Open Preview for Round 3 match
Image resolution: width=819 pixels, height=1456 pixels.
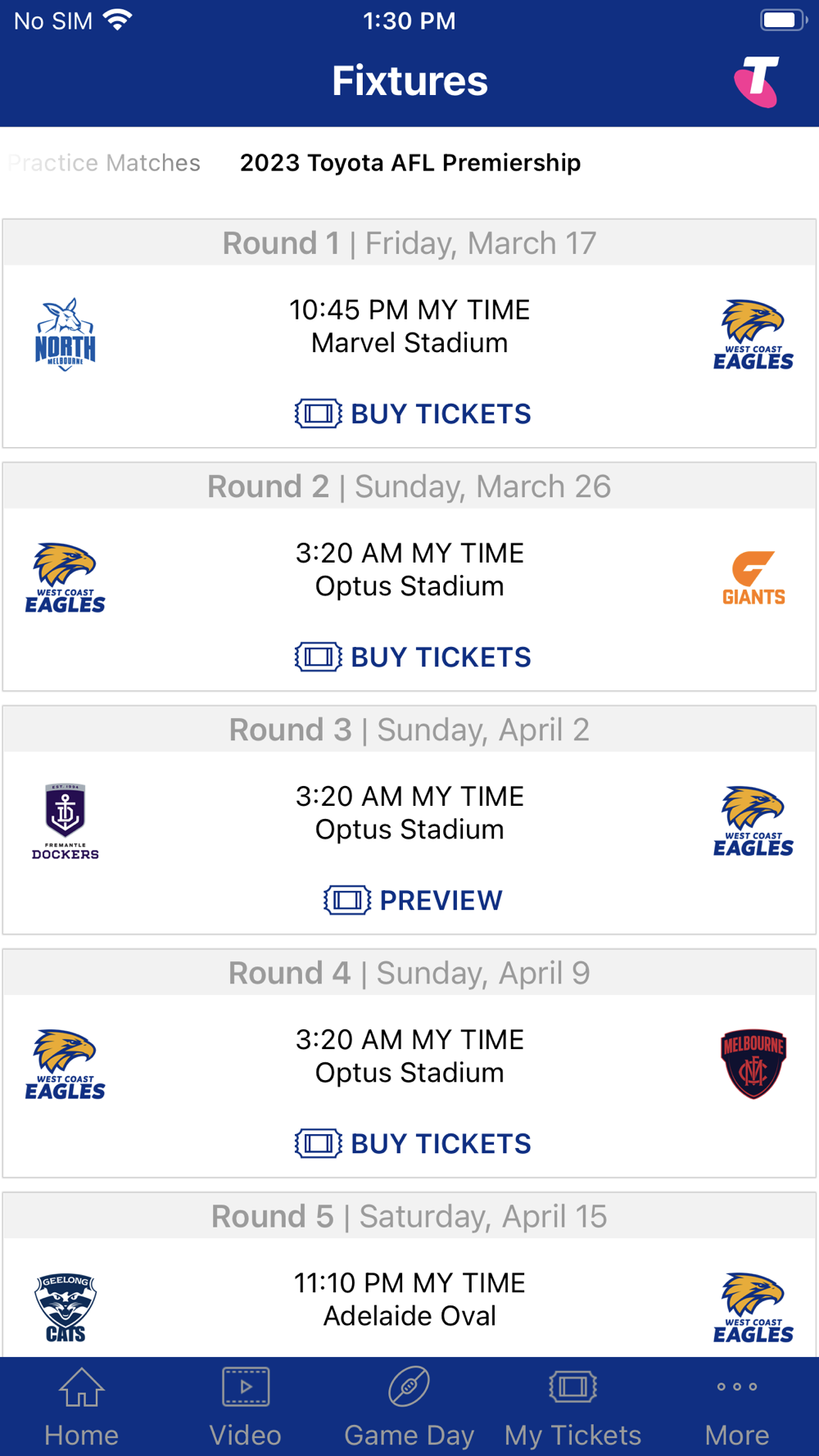414,901
